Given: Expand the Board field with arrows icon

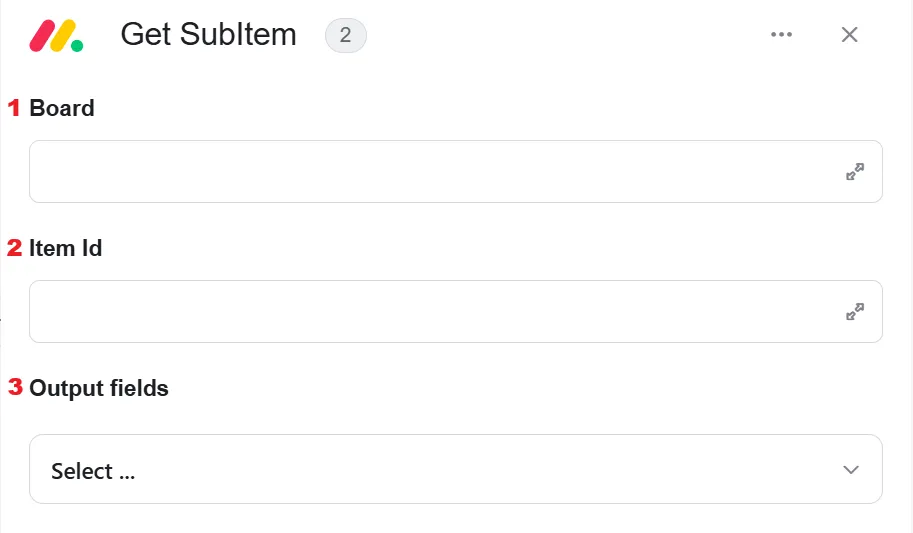Looking at the screenshot, I should click(855, 171).
